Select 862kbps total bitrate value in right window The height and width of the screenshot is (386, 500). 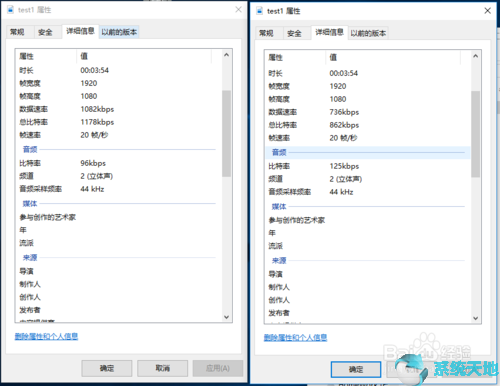pos(344,125)
